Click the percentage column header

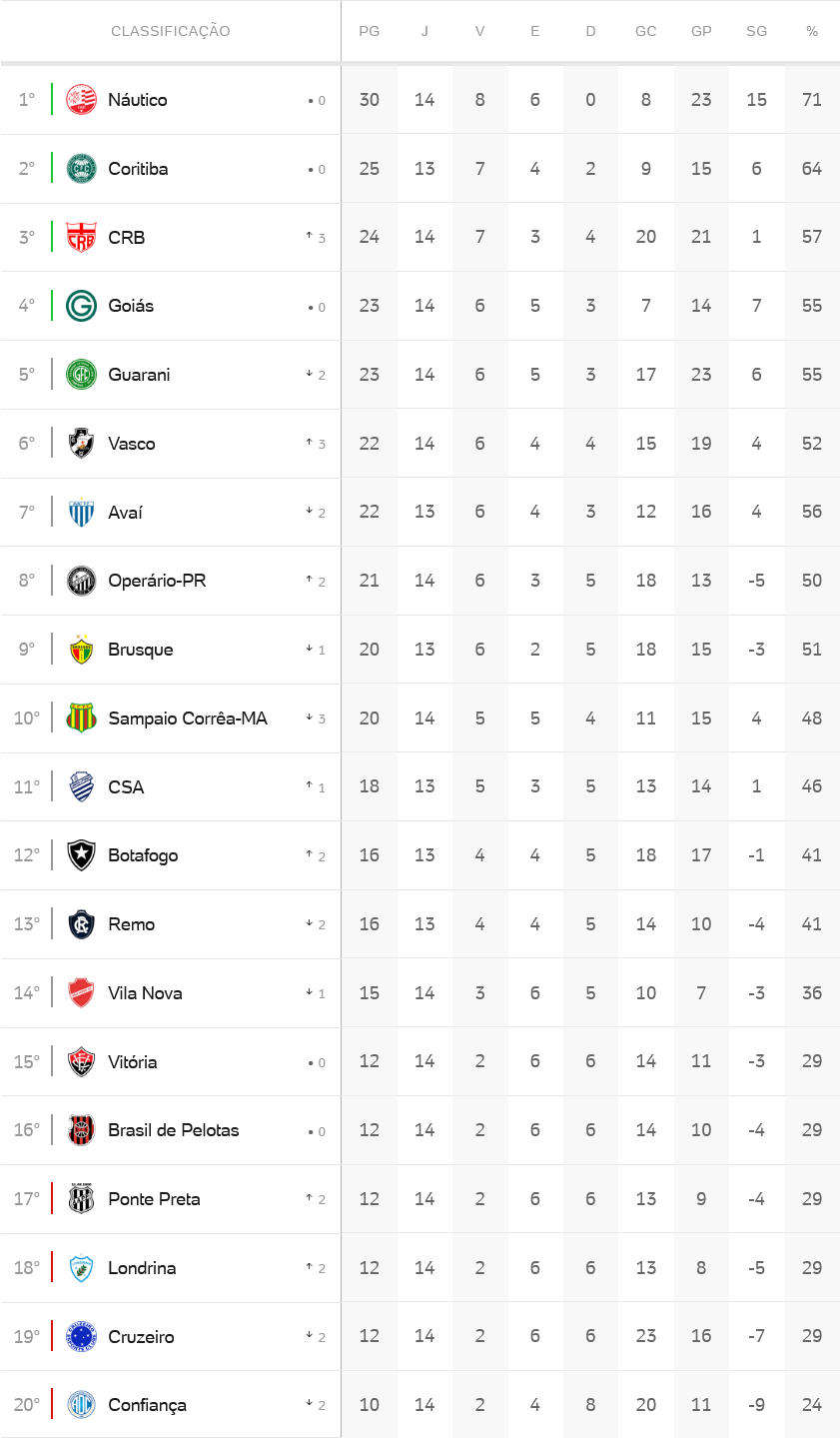(x=812, y=31)
